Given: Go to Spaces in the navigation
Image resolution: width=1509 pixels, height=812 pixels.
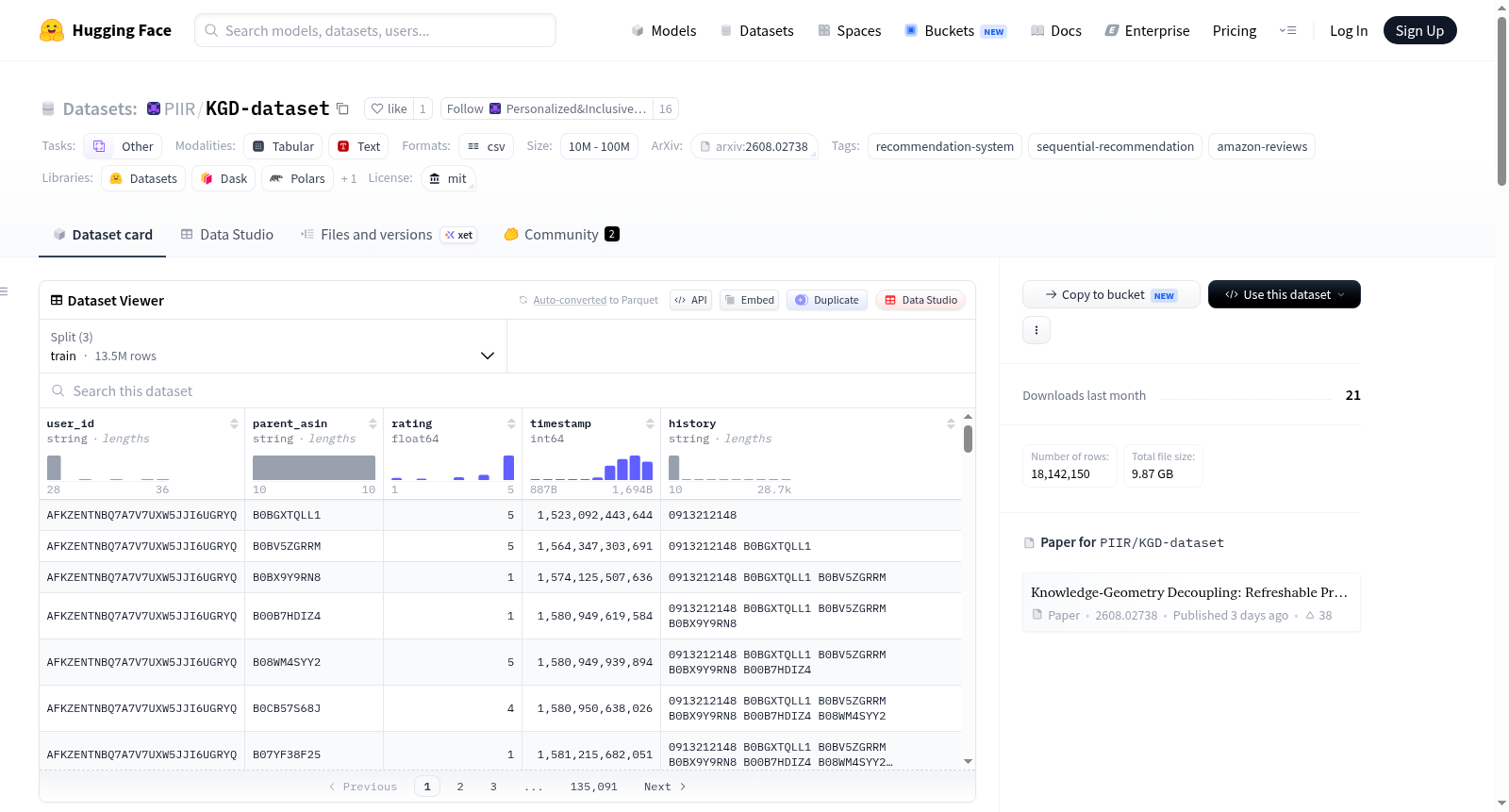Looking at the screenshot, I should (850, 31).
